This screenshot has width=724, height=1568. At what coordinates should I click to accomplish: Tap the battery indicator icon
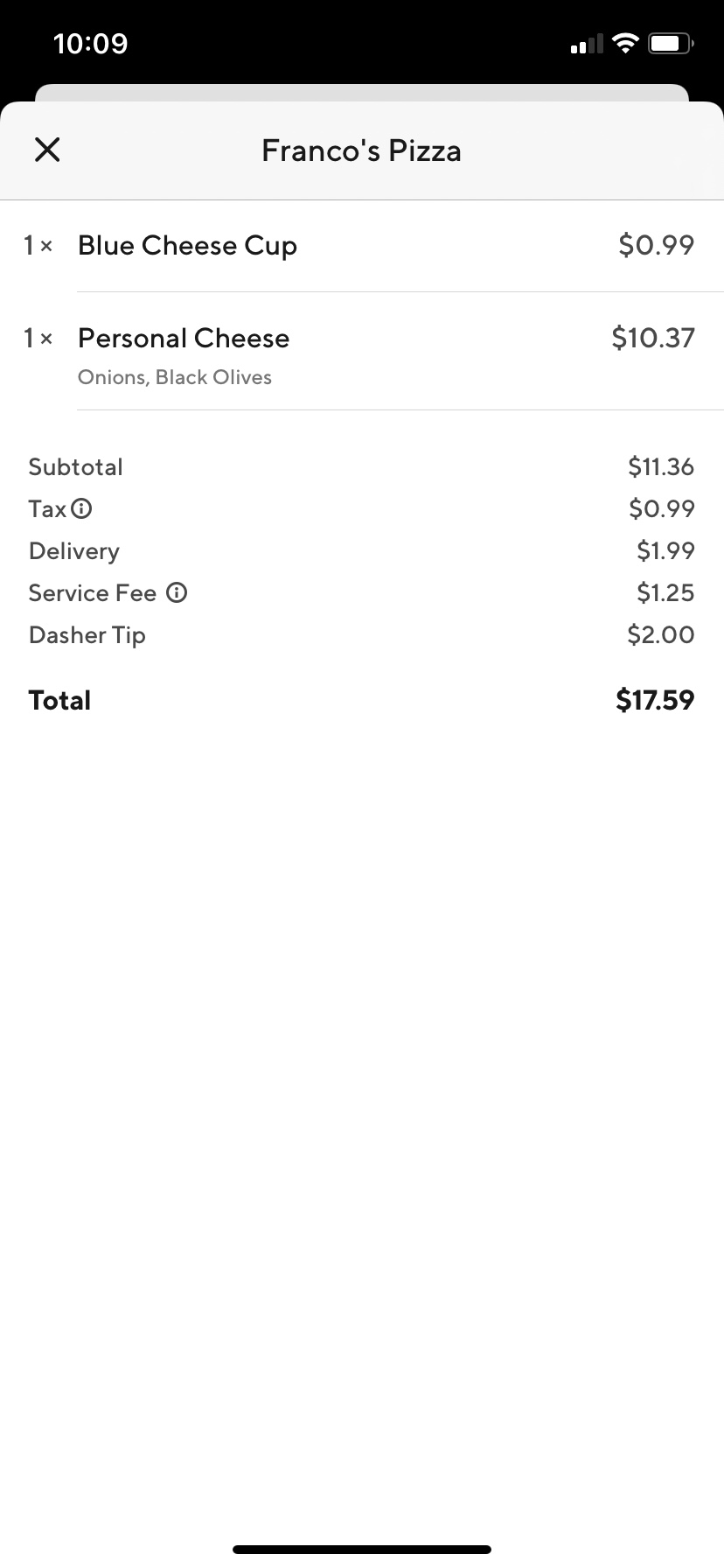[671, 44]
